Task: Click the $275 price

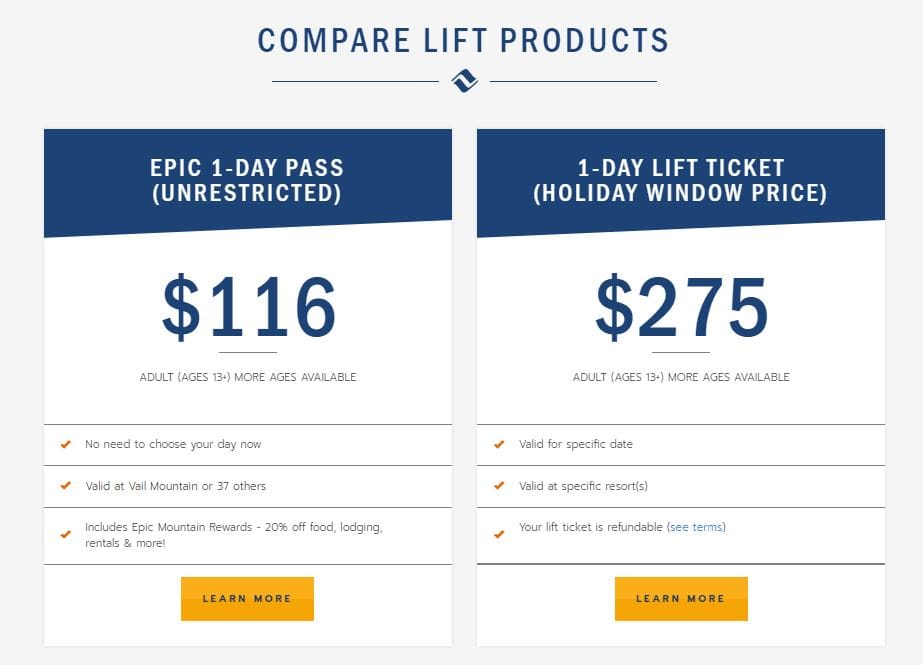Action: [682, 307]
